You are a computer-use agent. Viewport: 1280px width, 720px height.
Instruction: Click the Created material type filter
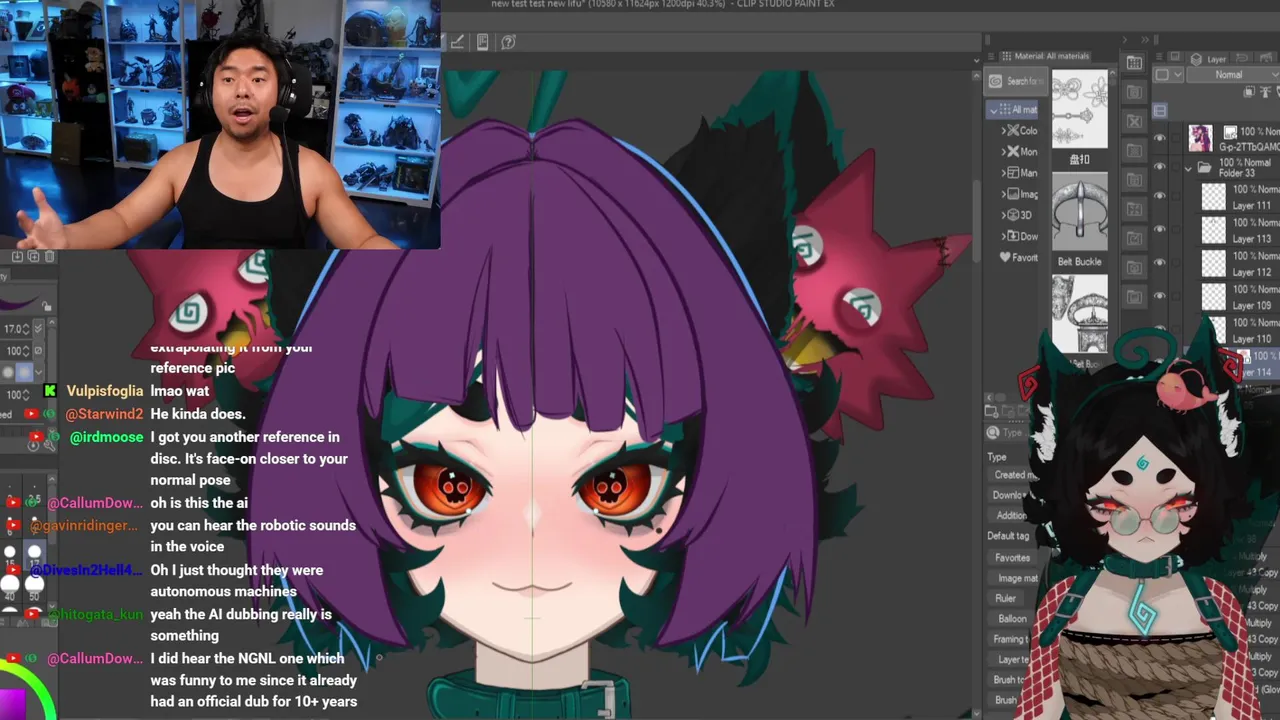pos(1015,475)
